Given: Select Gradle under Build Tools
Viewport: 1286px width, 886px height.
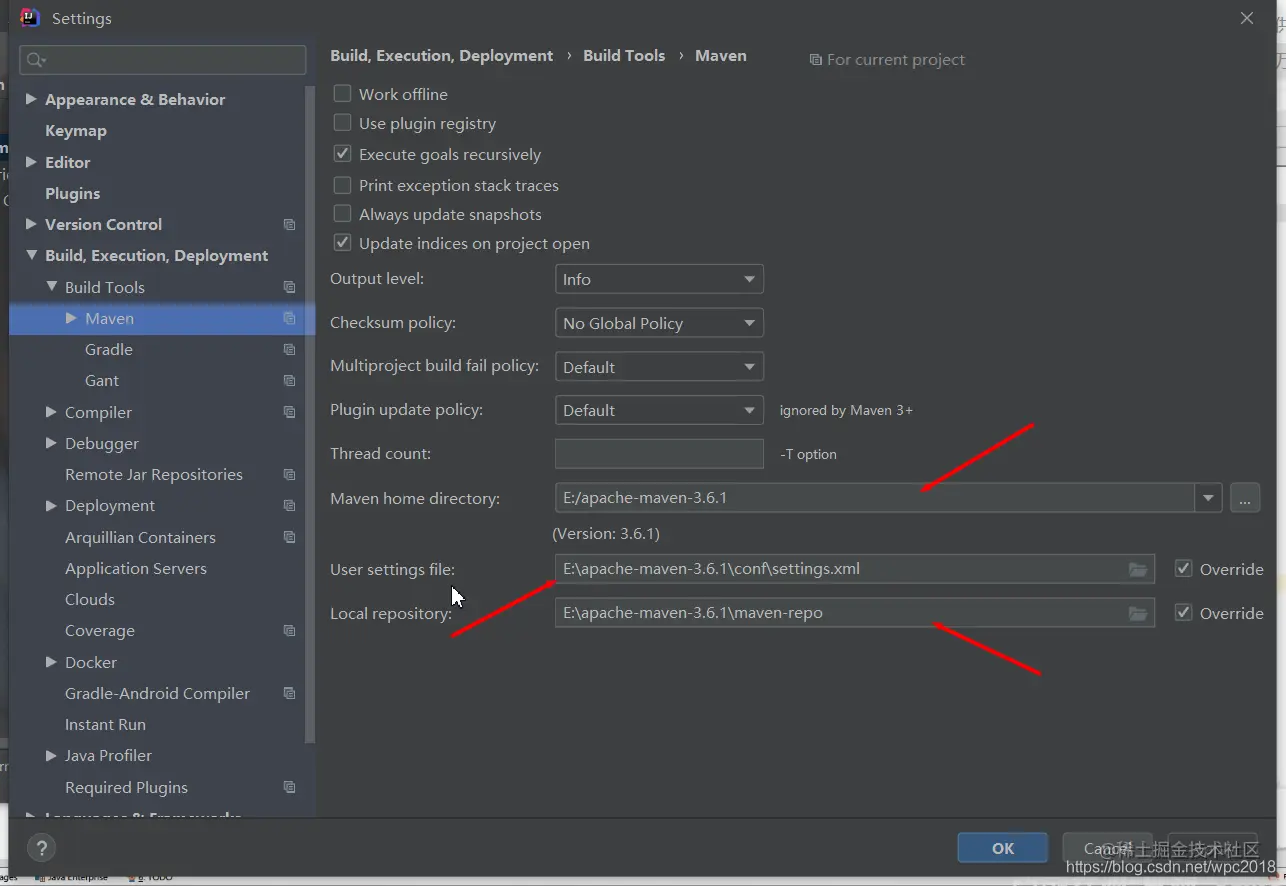Looking at the screenshot, I should 109,350.
